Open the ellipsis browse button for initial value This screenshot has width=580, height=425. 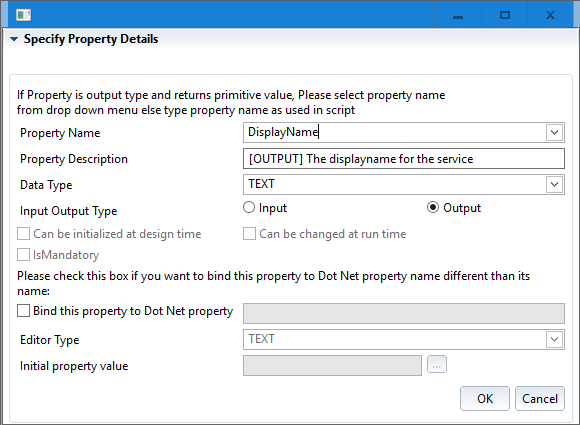click(437, 364)
